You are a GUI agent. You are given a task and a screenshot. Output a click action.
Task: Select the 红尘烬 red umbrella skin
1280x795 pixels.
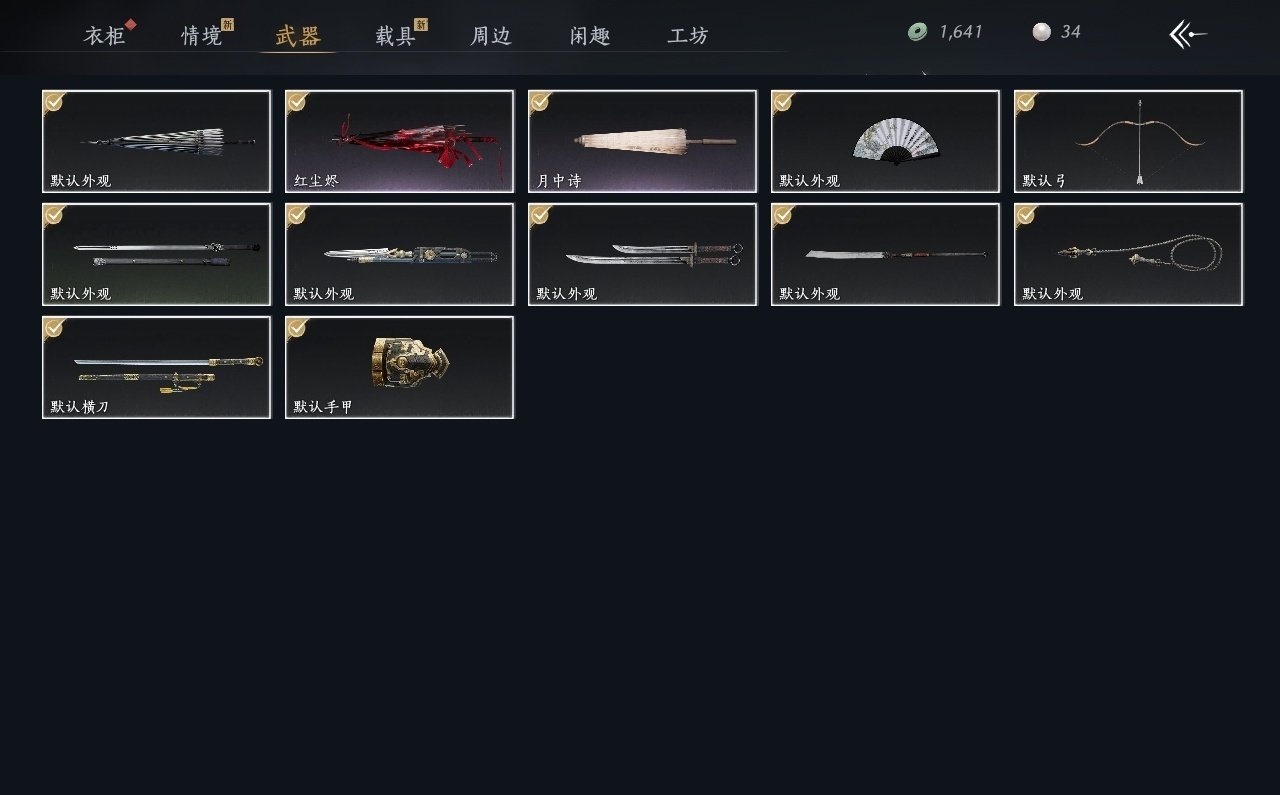tap(399, 141)
